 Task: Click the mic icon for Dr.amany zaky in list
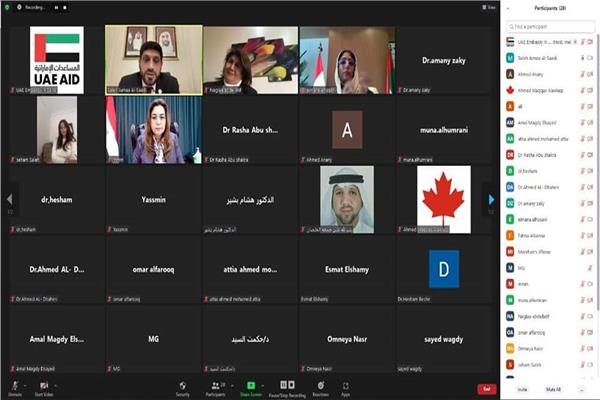coord(583,203)
